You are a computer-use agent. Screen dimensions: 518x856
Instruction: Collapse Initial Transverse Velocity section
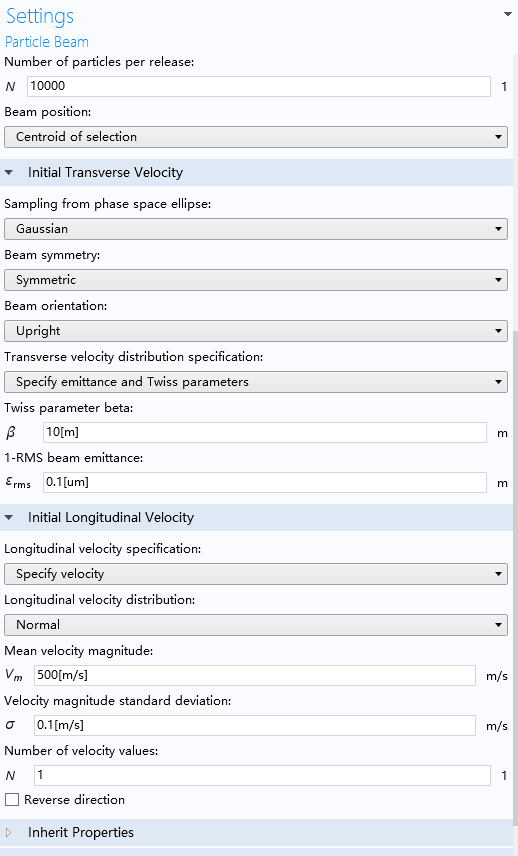tap(9, 173)
